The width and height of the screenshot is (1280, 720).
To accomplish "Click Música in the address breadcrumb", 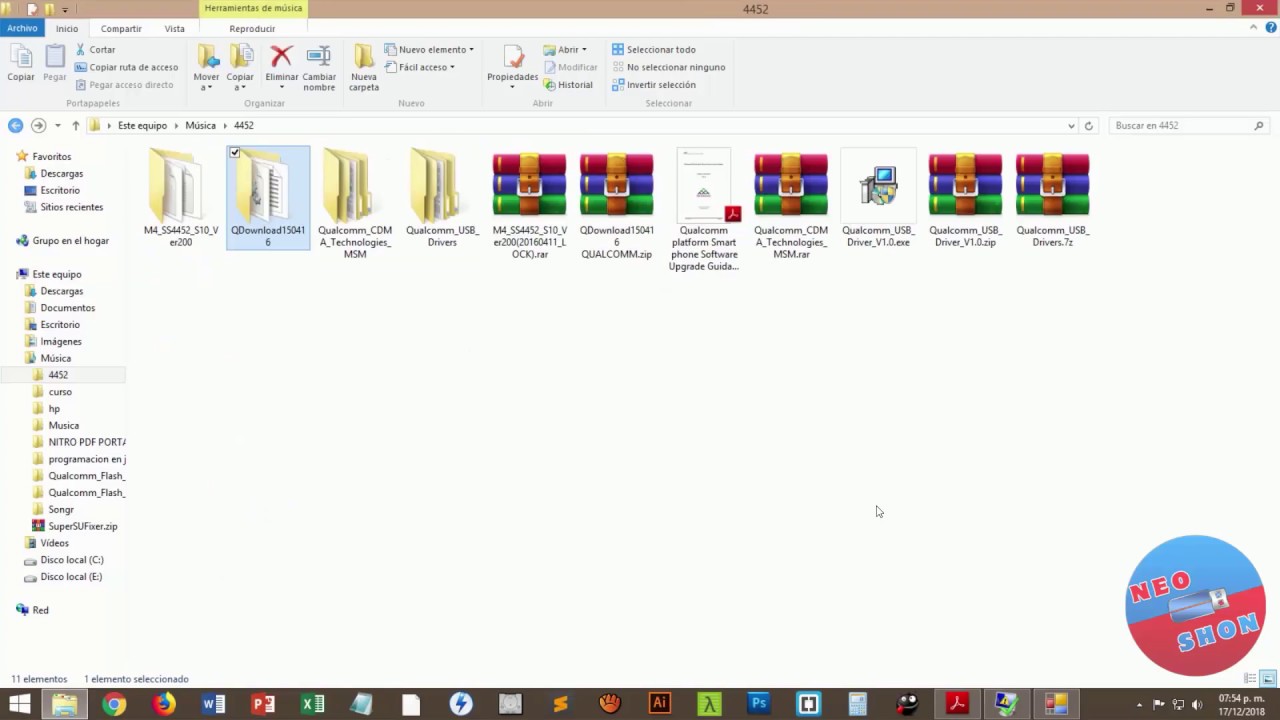I will [x=200, y=125].
